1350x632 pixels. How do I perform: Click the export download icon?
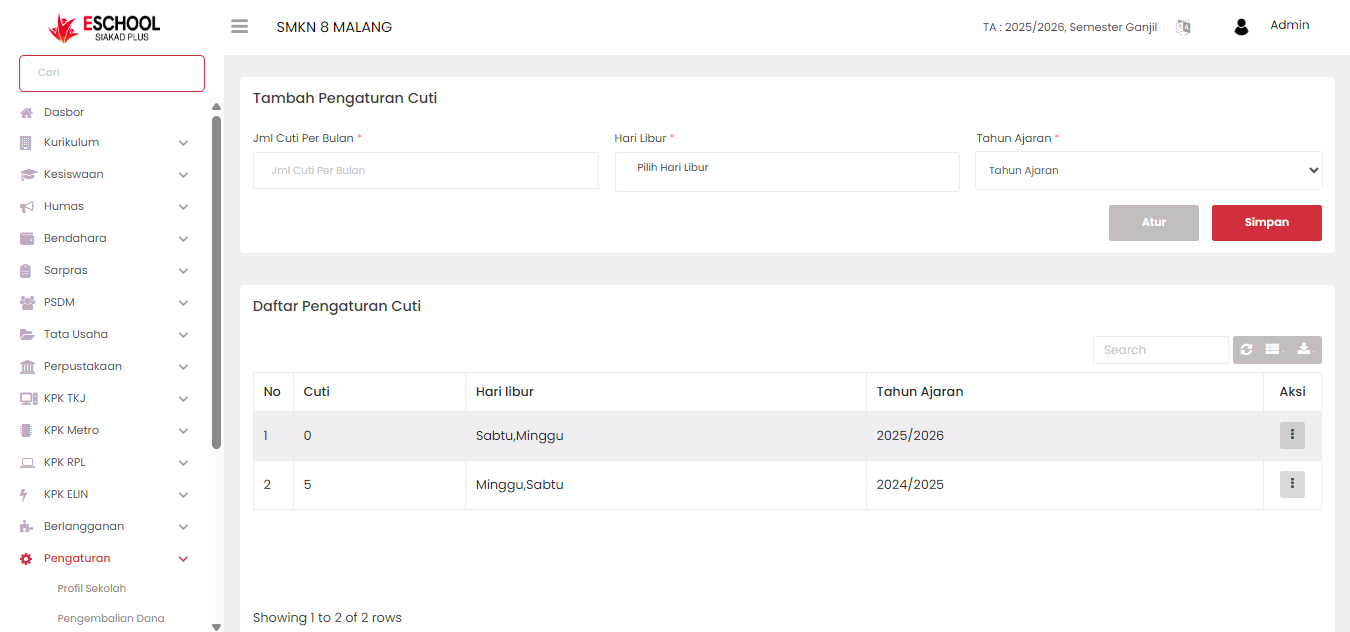tap(1306, 350)
